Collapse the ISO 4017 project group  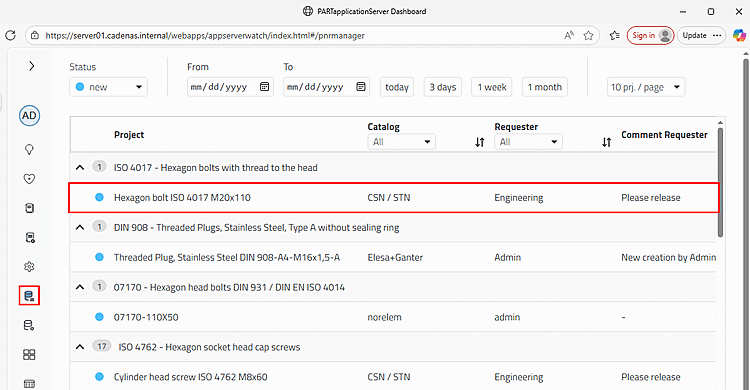point(80,167)
